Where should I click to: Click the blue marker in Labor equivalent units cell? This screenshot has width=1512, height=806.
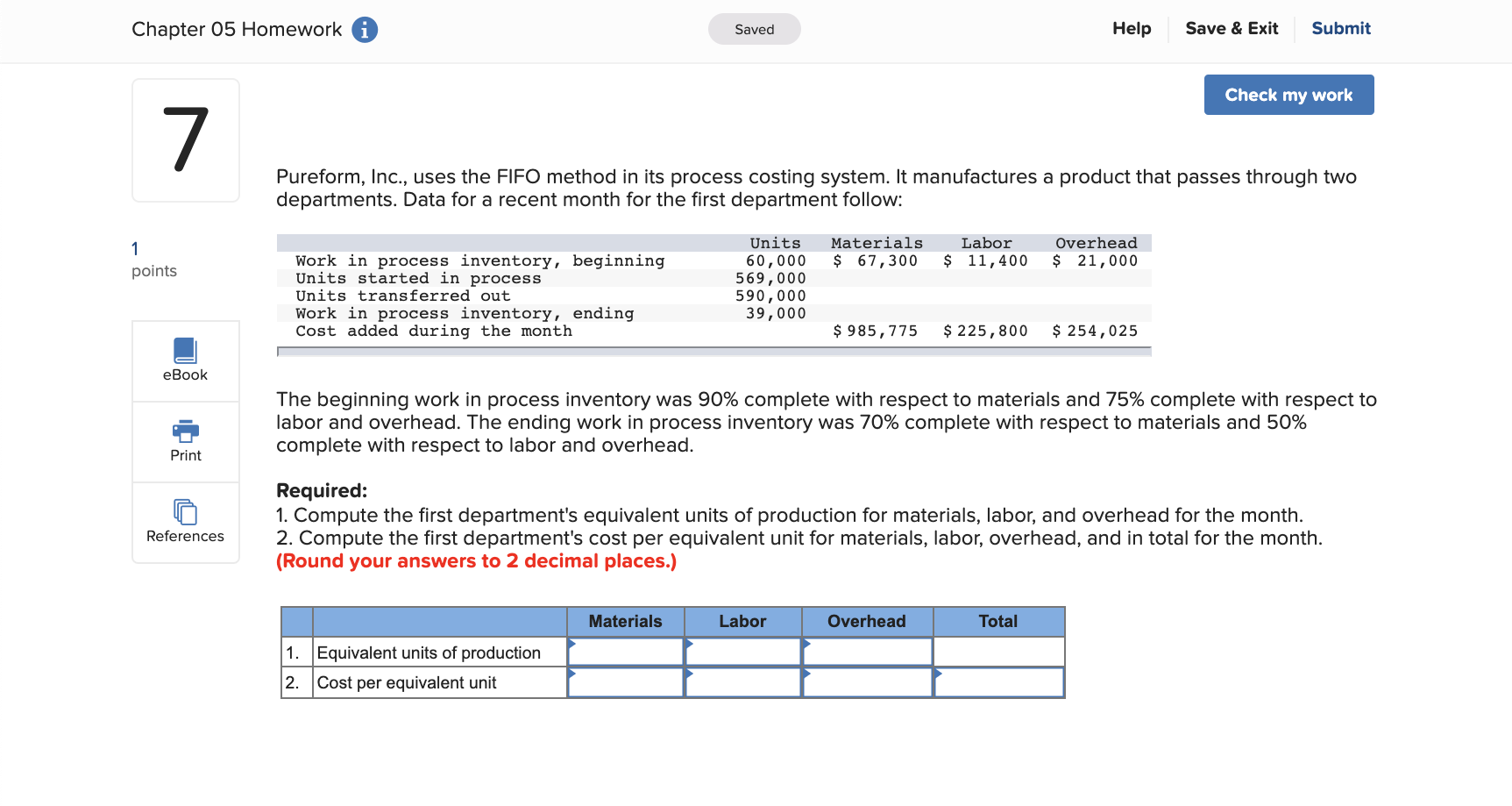(x=690, y=644)
